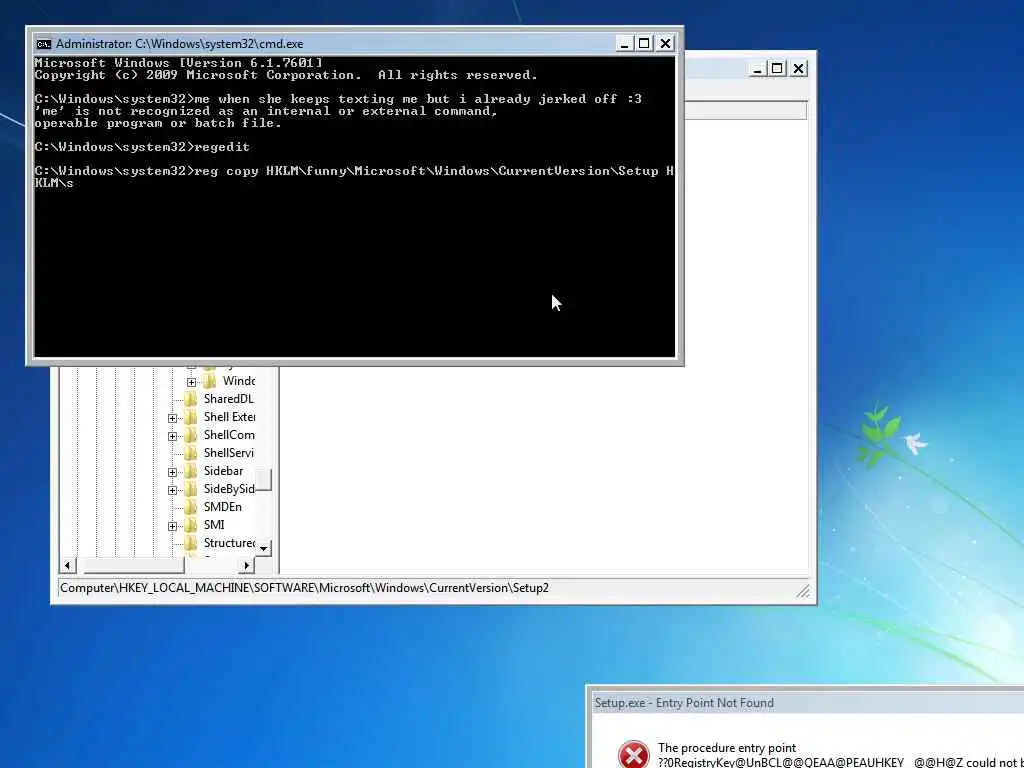Image resolution: width=1024 pixels, height=768 pixels.
Task: Click the ShellCom... folder icon
Action: click(x=191, y=435)
